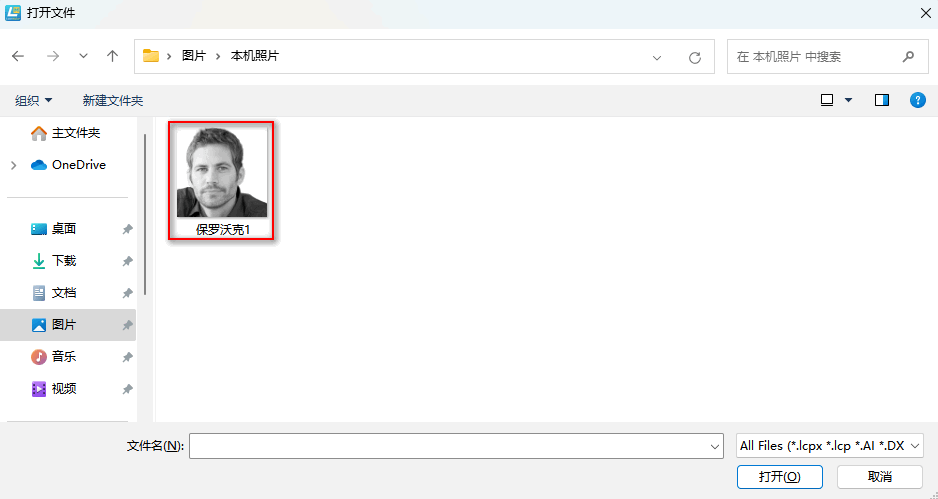Refresh the current folder view
Image resolution: width=938 pixels, height=499 pixels.
coord(695,57)
